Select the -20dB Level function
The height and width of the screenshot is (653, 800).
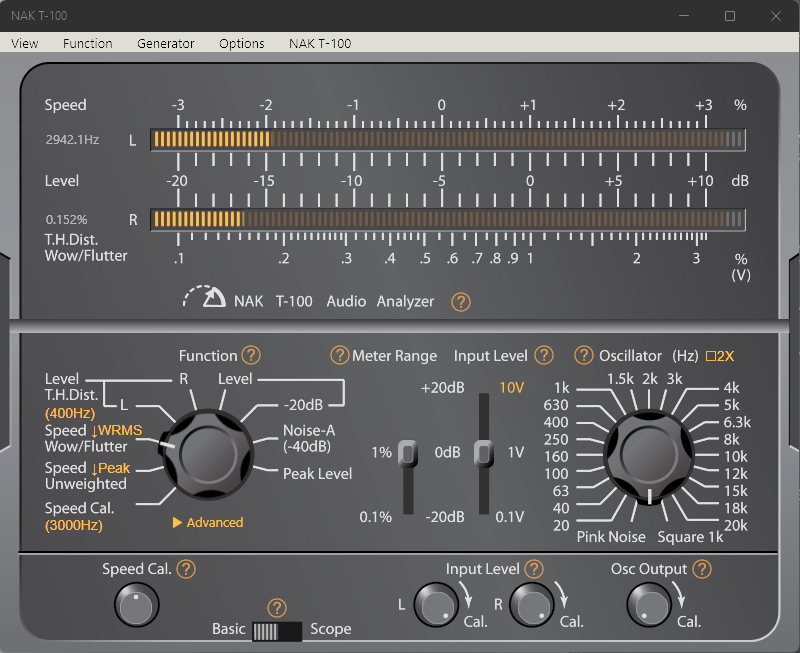[303, 405]
